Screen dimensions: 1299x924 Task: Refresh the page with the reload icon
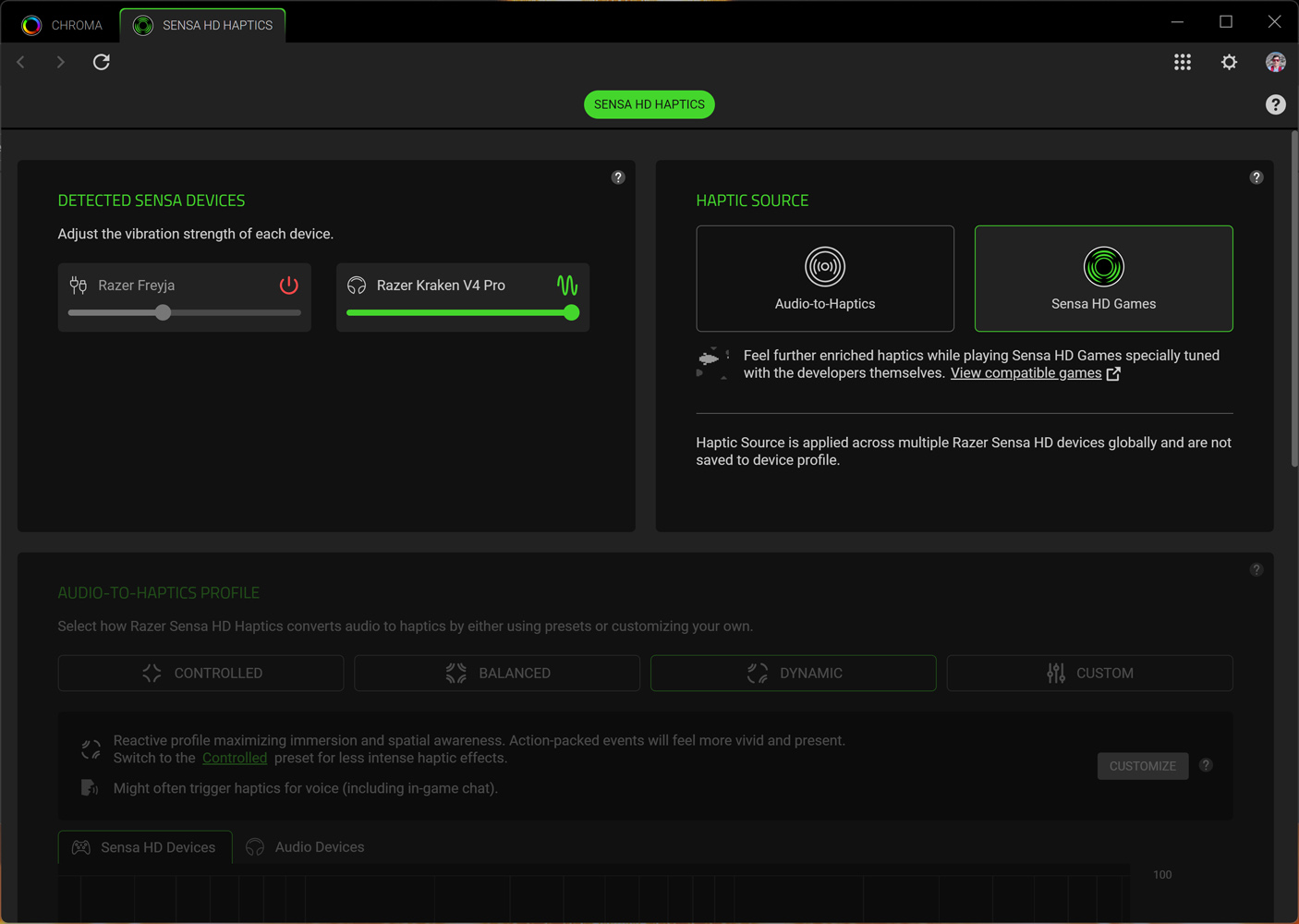pos(102,62)
